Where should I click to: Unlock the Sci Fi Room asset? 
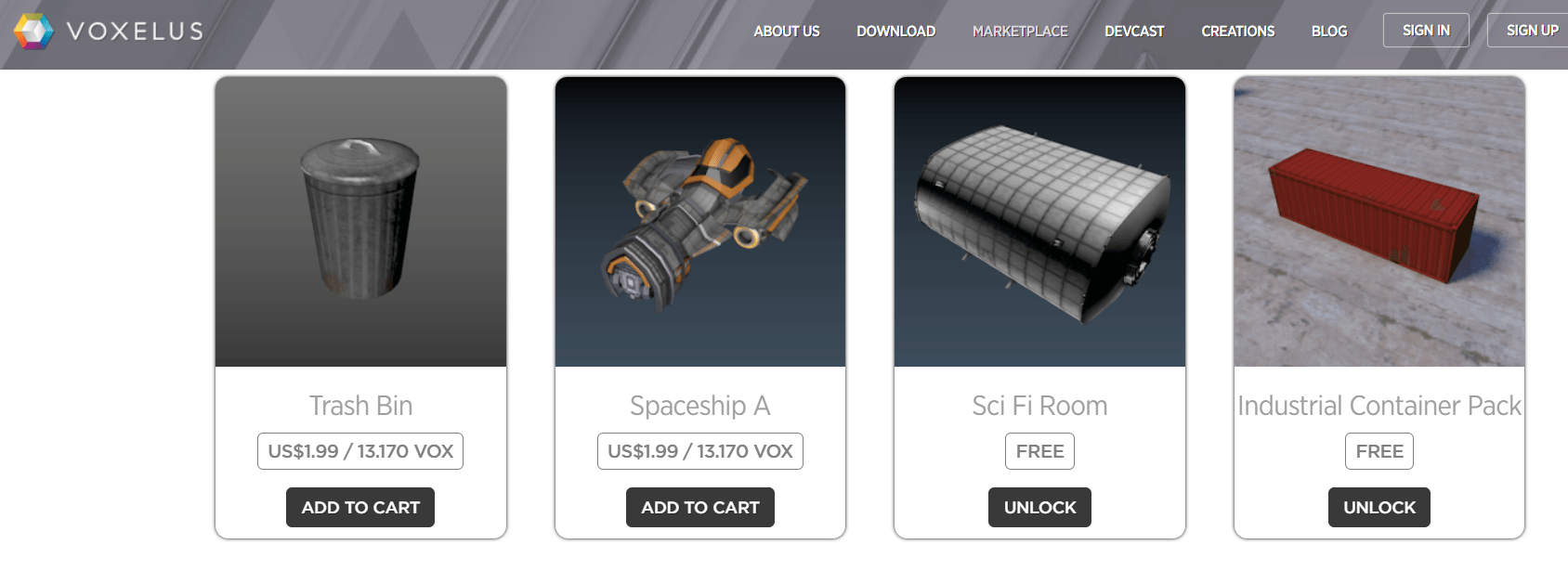coord(1039,508)
